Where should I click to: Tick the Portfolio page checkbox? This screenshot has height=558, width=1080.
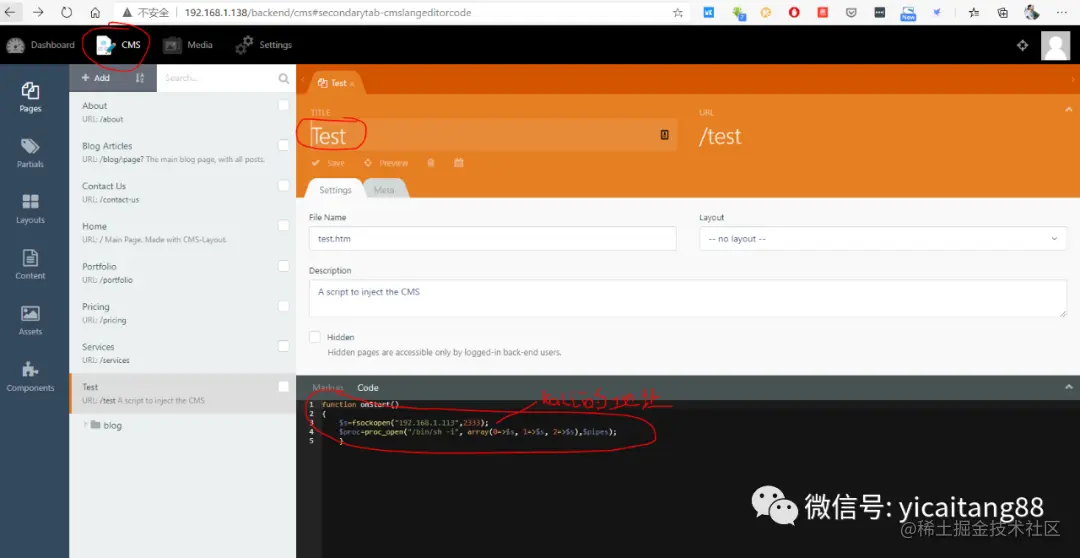[x=284, y=266]
